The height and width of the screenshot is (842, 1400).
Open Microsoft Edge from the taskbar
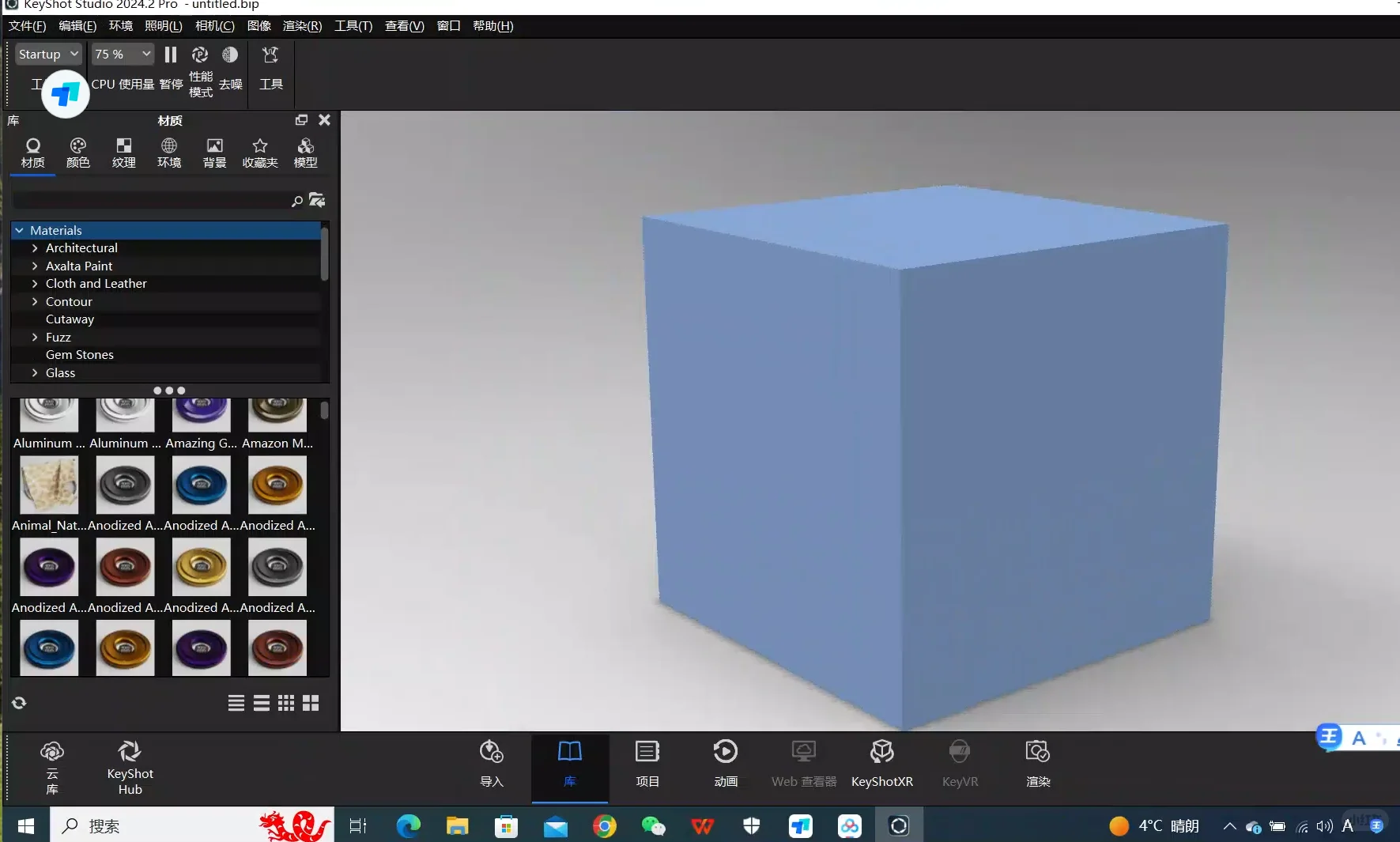coord(408,826)
